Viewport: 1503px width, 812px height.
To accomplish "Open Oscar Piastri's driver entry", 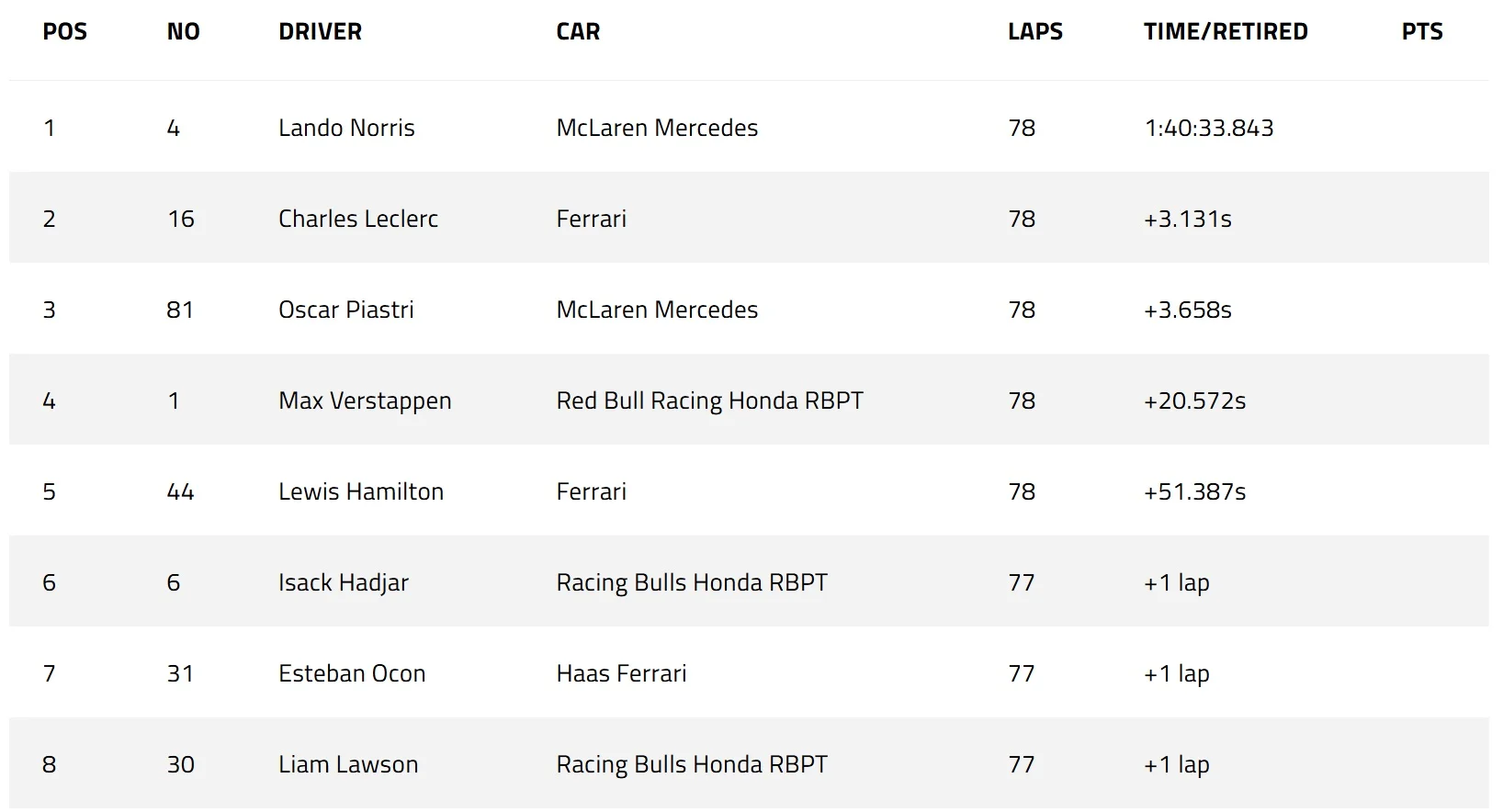I will (x=345, y=310).
